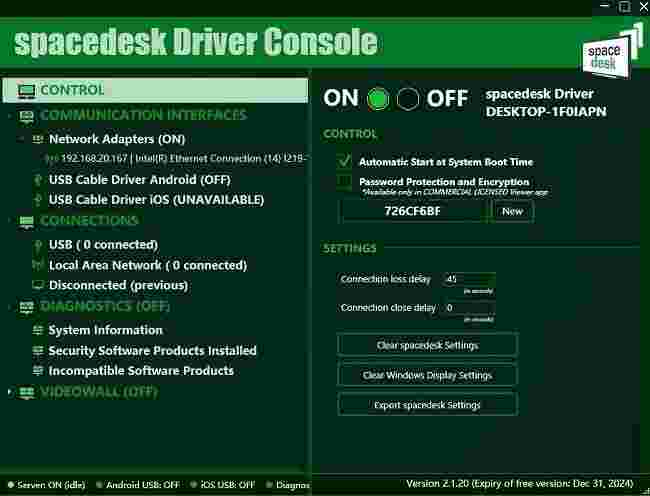The height and width of the screenshot is (496, 650).
Task: Click the CONNECTIONS section icon
Action: (x=26, y=221)
